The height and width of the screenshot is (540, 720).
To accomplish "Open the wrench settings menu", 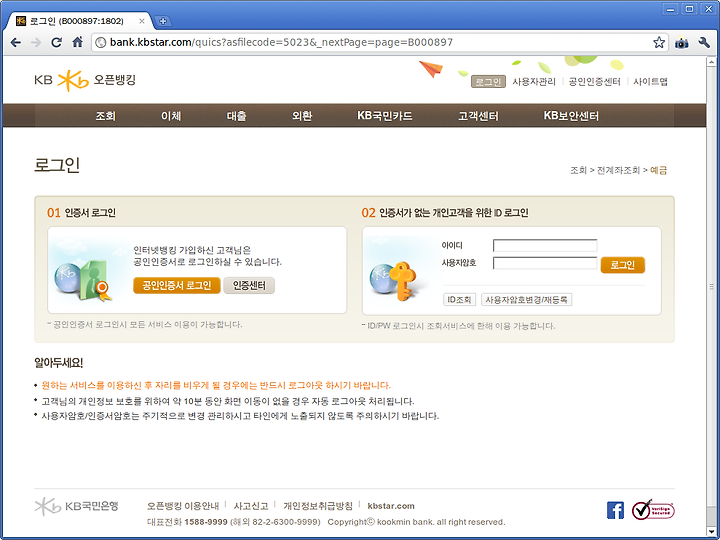I will click(x=704, y=43).
